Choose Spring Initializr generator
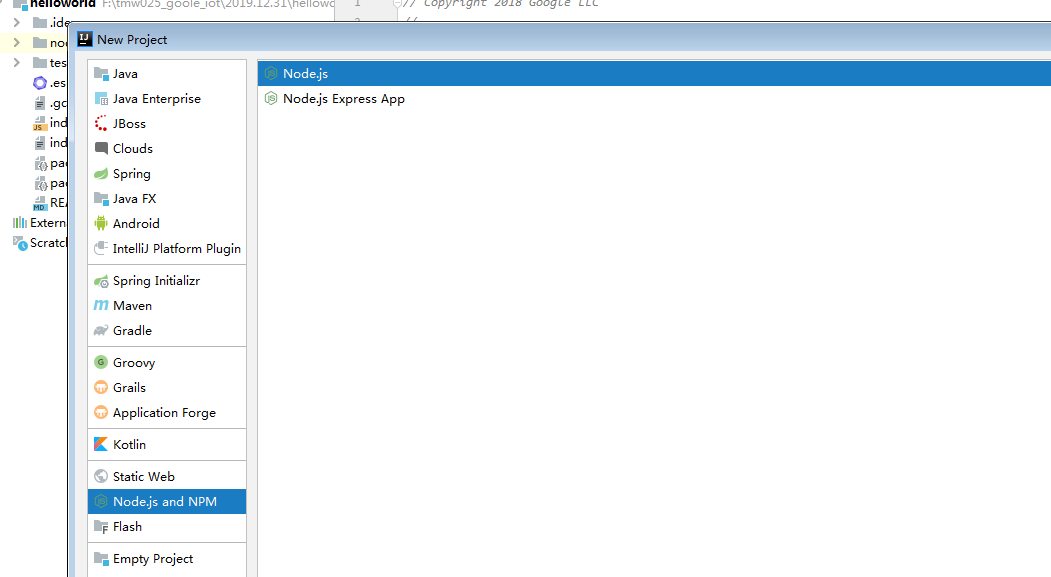The height and width of the screenshot is (577, 1051). click(x=167, y=281)
